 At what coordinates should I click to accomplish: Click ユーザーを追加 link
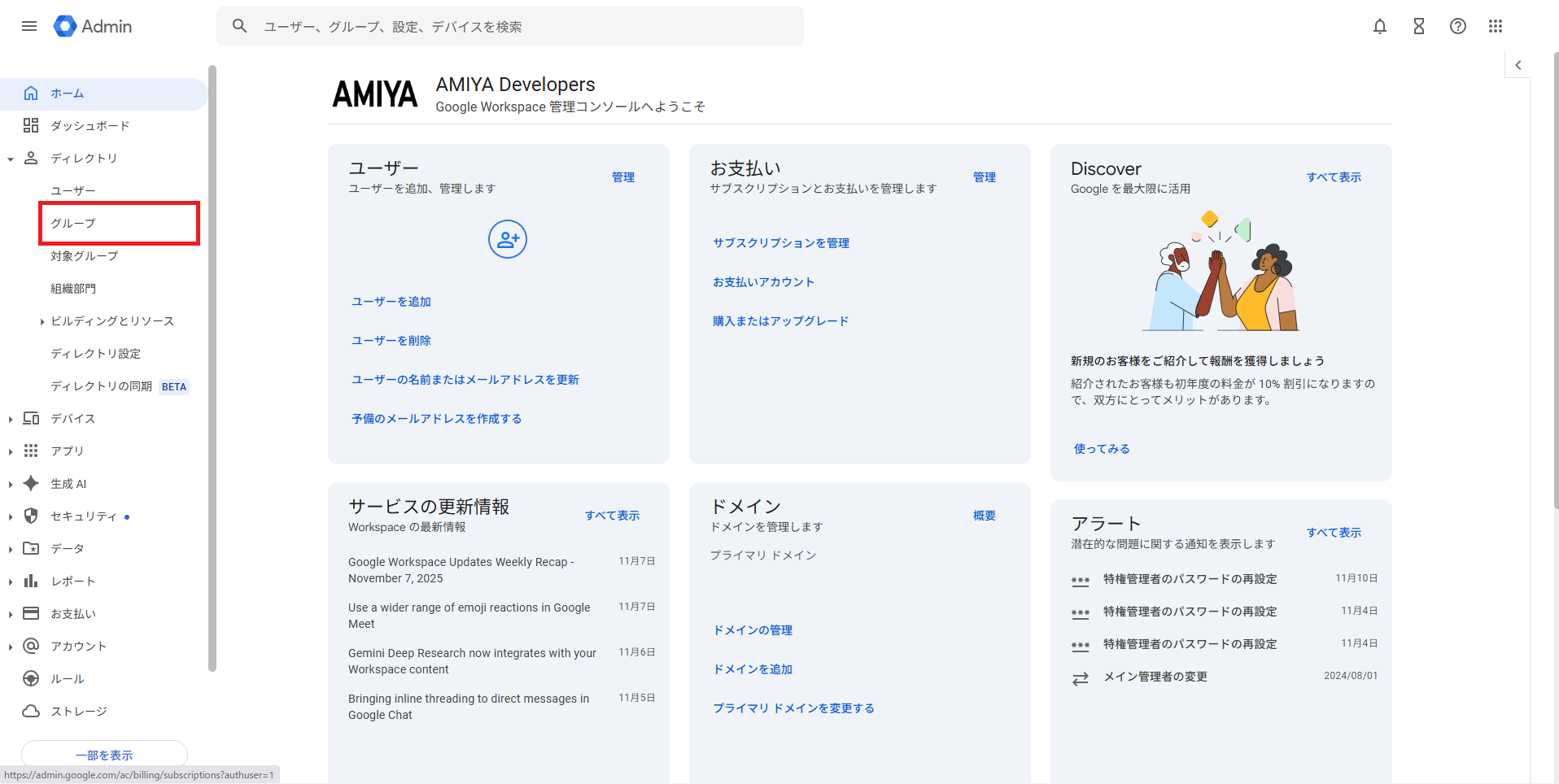point(391,301)
